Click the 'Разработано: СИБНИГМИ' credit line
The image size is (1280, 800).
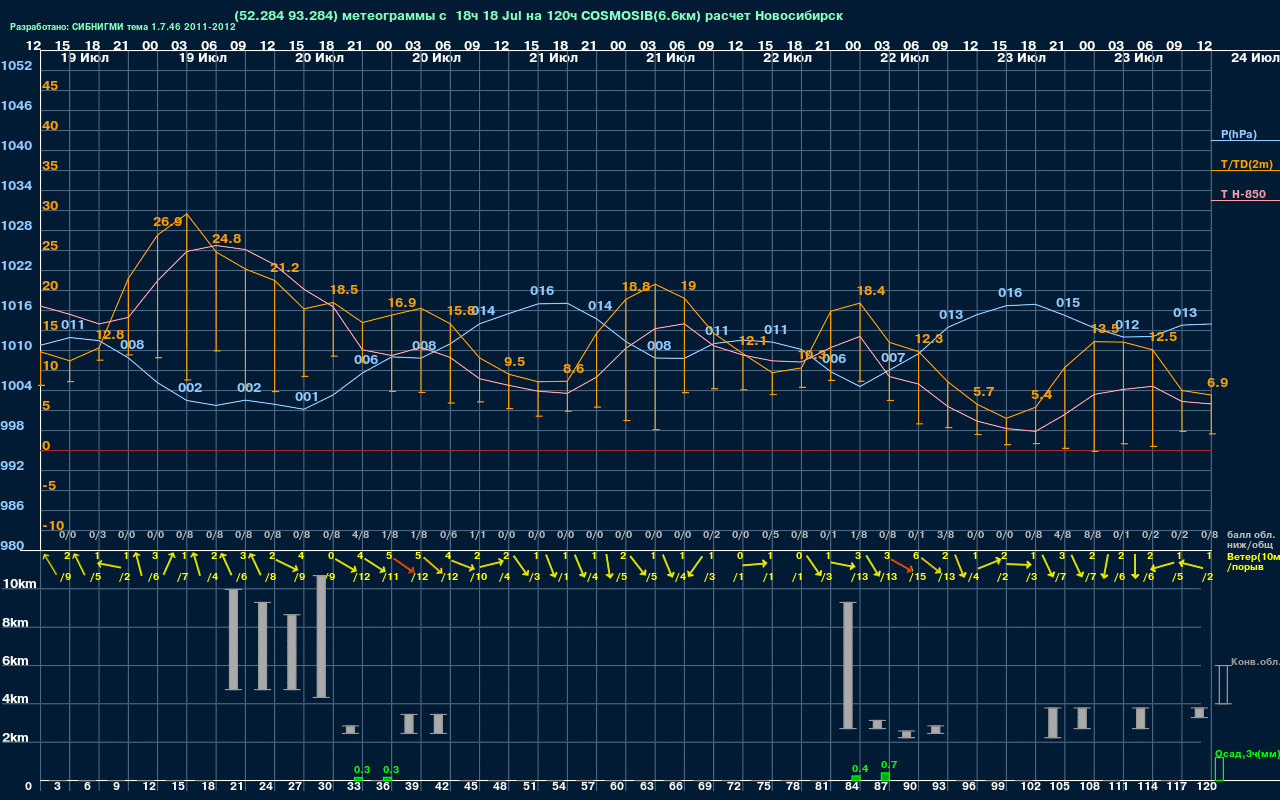(122, 27)
